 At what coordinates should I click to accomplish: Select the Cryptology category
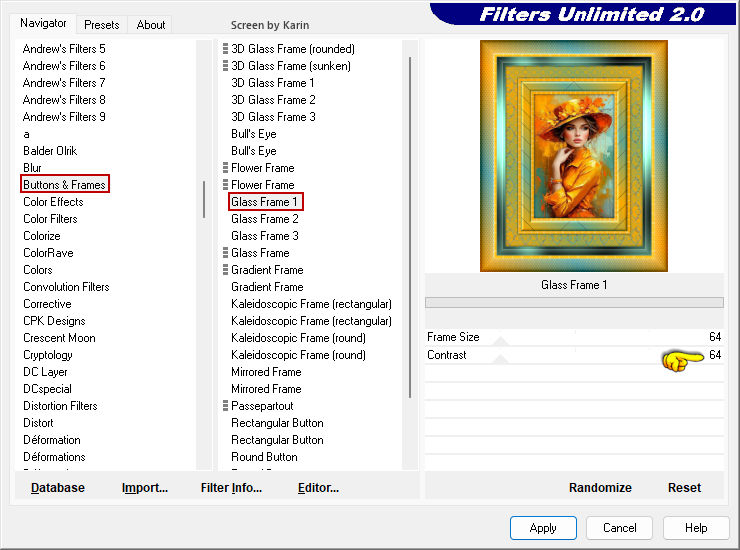click(x=48, y=355)
